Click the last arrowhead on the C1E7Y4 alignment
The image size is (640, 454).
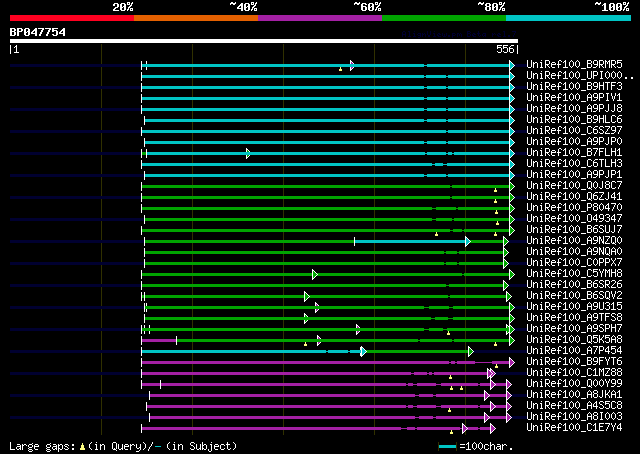point(493,428)
